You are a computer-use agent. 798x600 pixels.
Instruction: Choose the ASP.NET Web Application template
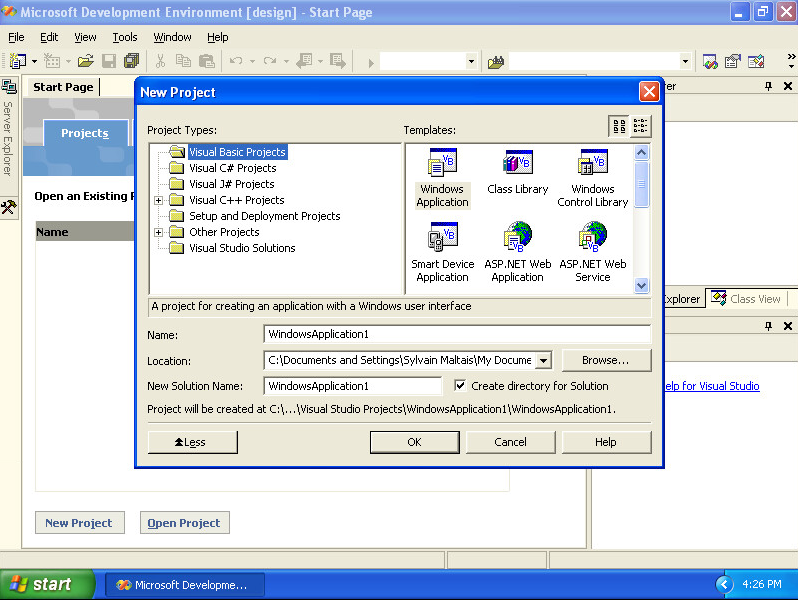point(517,239)
